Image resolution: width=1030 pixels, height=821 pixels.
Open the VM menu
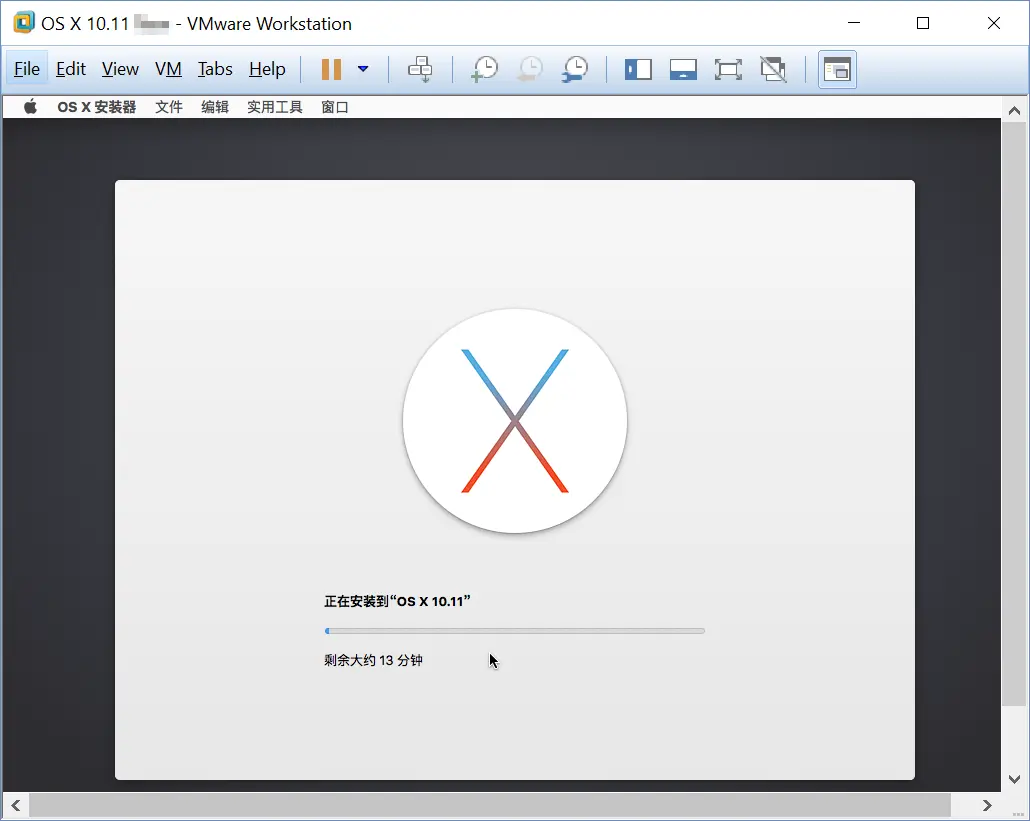tap(168, 69)
